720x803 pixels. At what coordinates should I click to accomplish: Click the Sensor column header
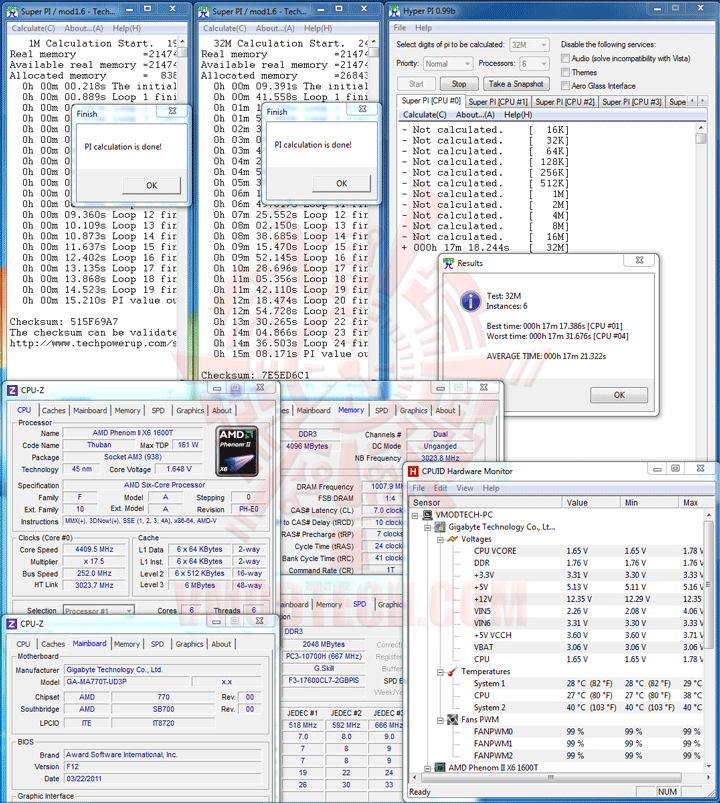(x=485, y=502)
